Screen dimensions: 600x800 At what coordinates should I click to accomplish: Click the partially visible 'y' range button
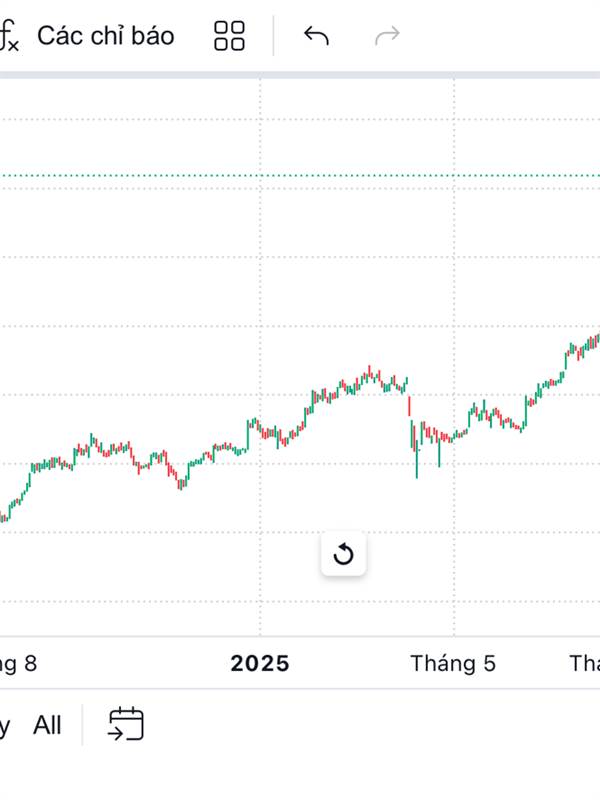point(5,726)
